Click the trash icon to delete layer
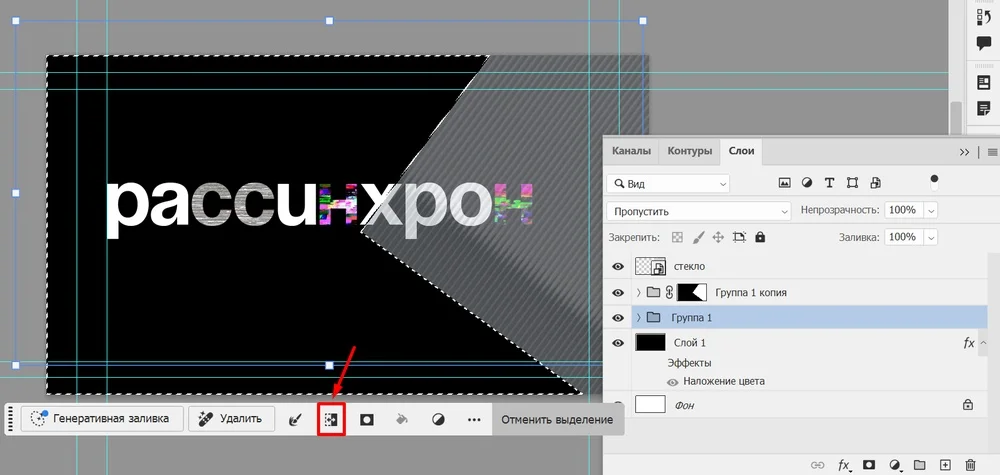This screenshot has width=1000, height=475. pos(969,465)
